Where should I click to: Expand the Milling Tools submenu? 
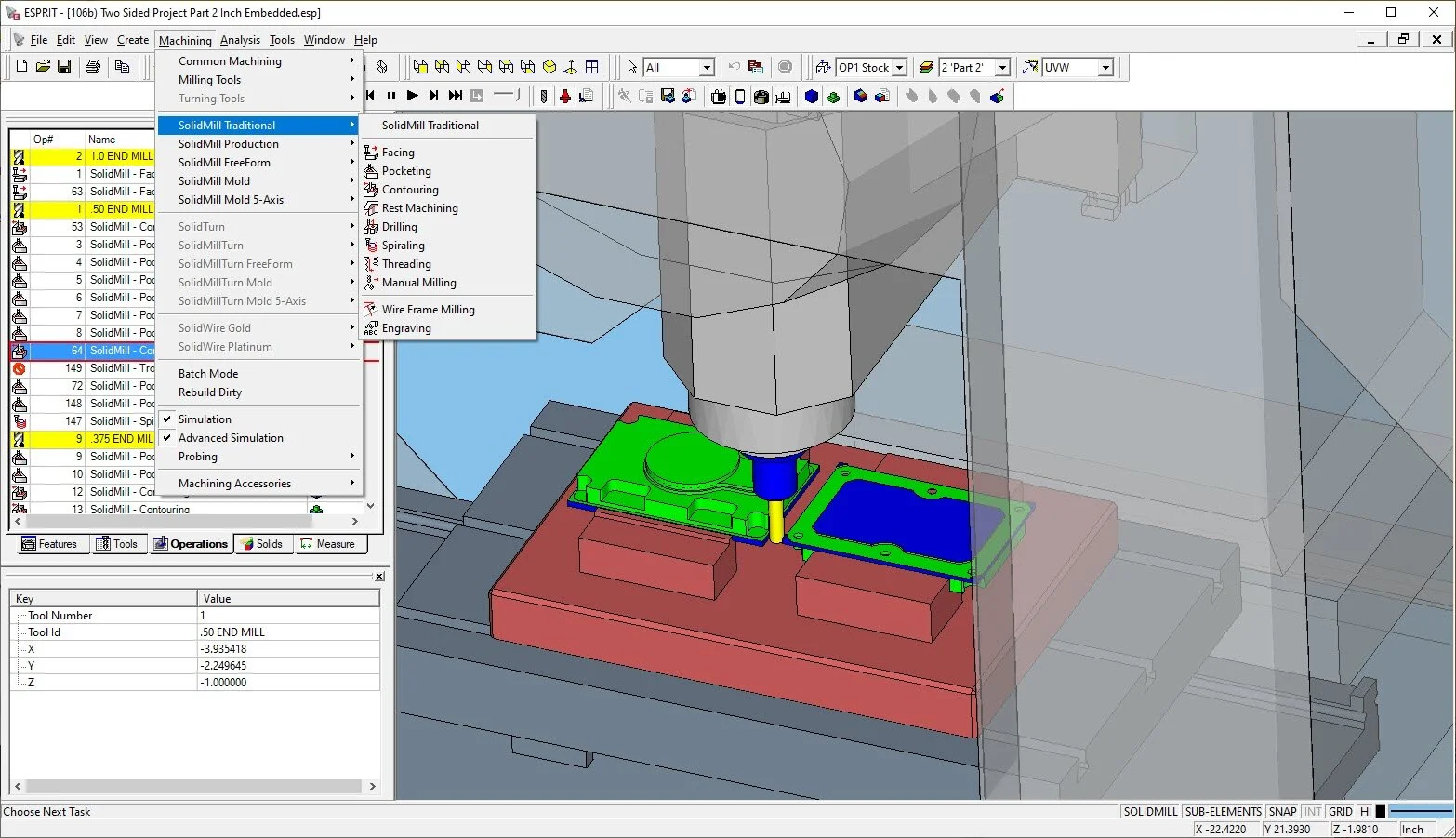coord(258,80)
